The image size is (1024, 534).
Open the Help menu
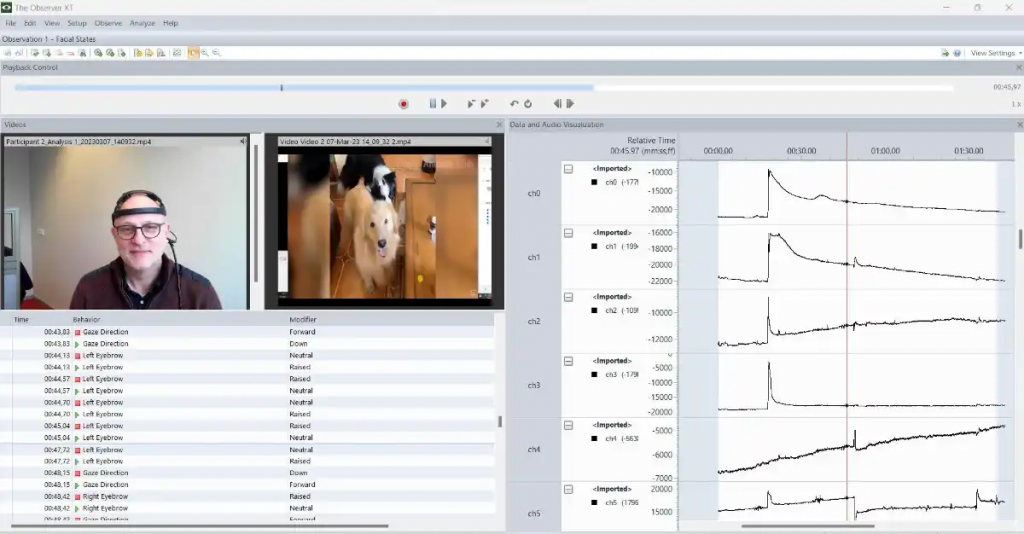coord(170,23)
